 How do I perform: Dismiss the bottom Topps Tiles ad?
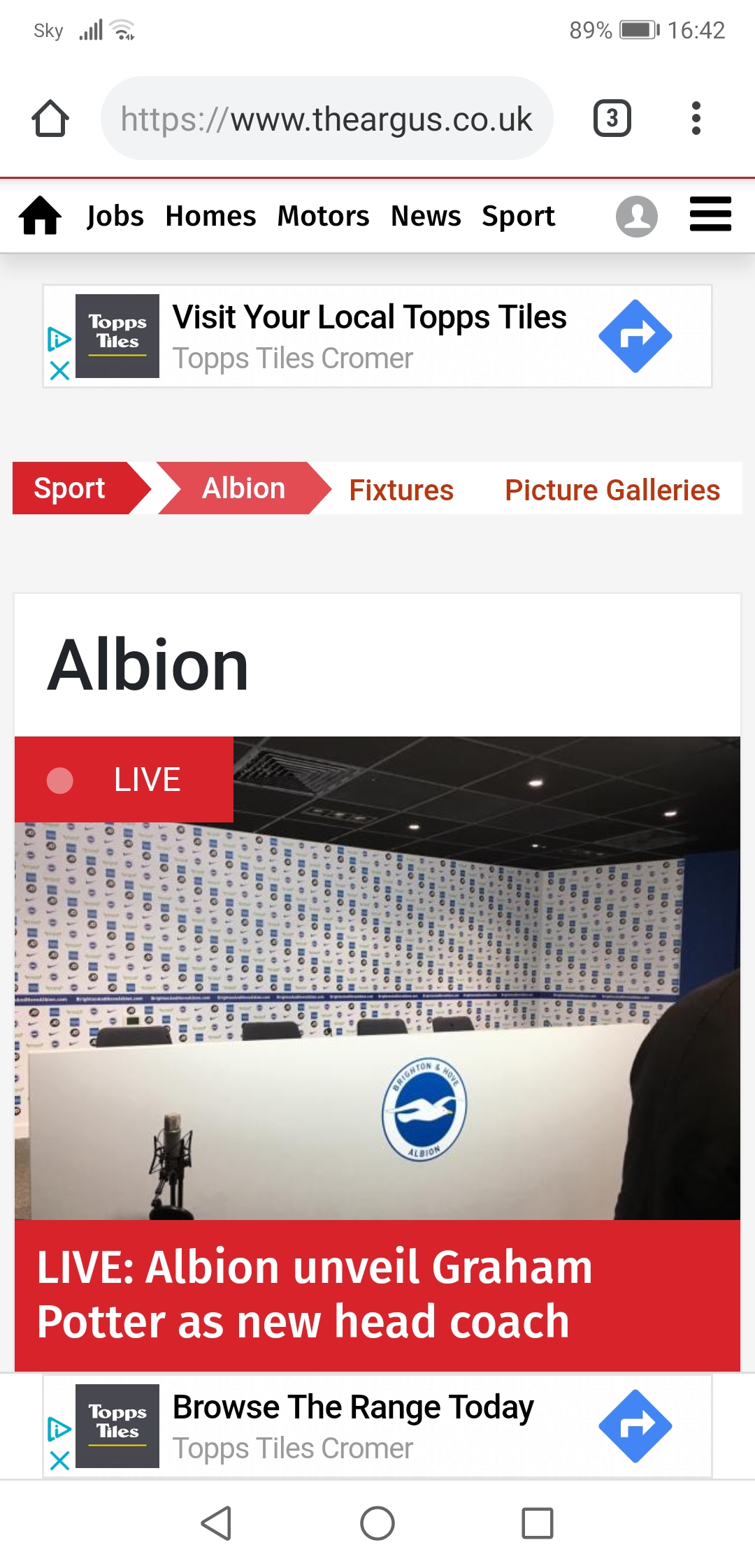click(x=60, y=1460)
